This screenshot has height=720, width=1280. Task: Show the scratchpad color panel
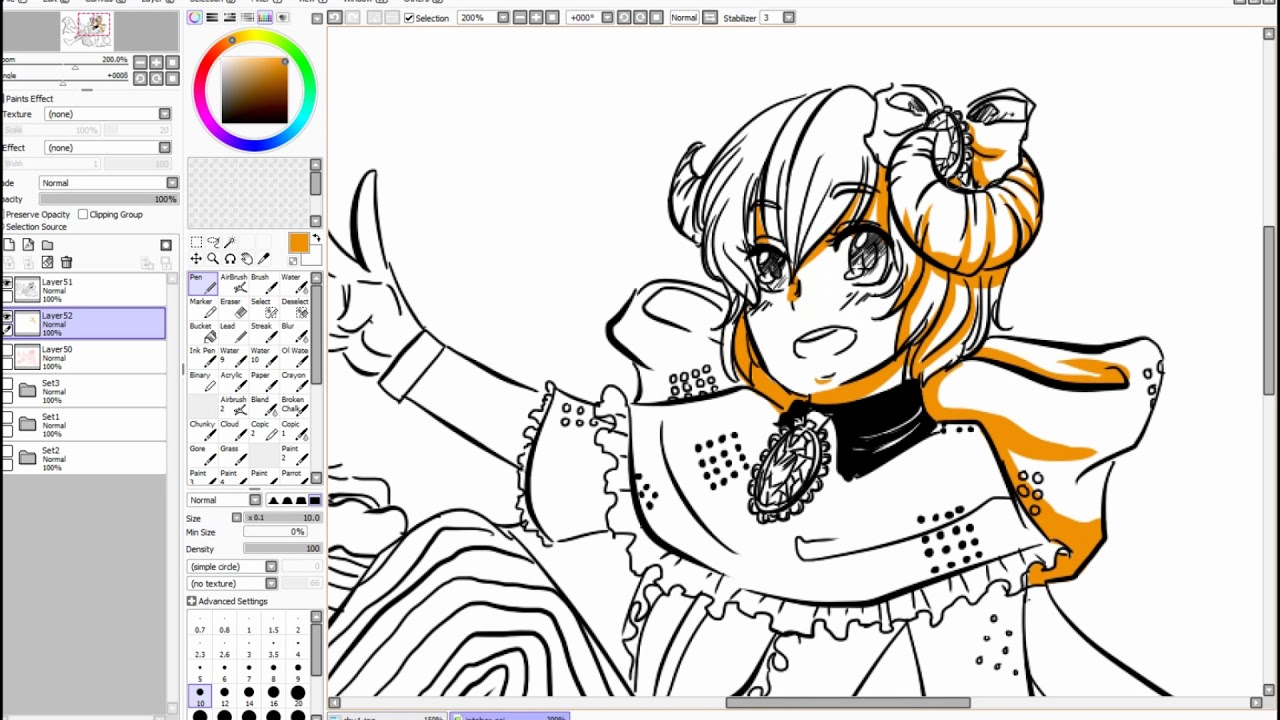283,17
